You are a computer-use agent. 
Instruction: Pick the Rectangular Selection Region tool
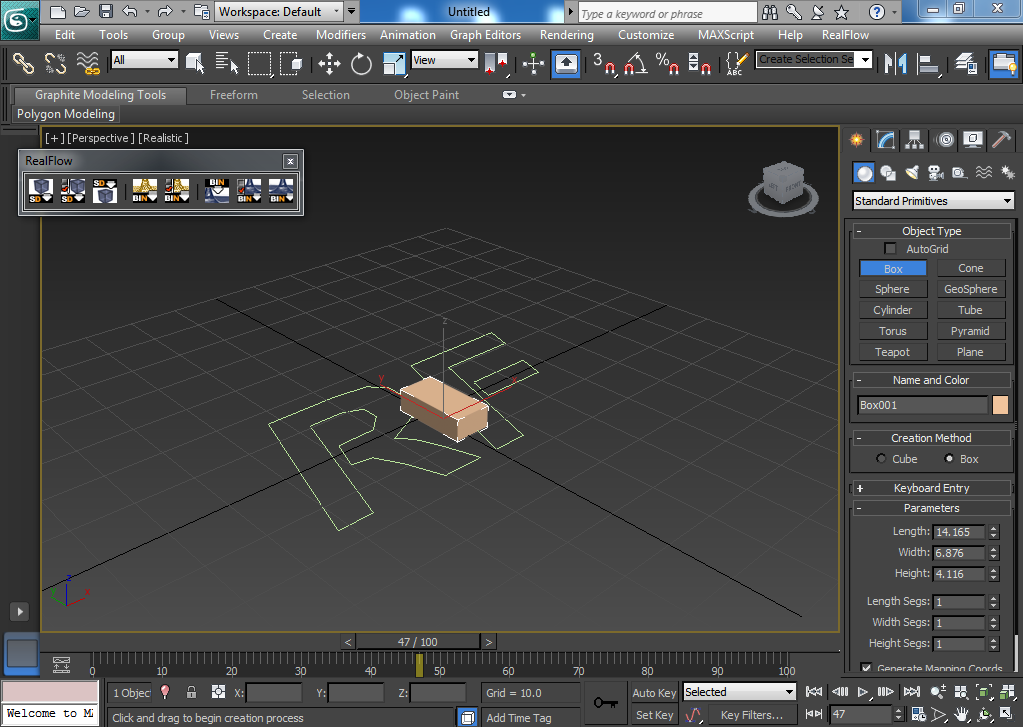point(259,63)
